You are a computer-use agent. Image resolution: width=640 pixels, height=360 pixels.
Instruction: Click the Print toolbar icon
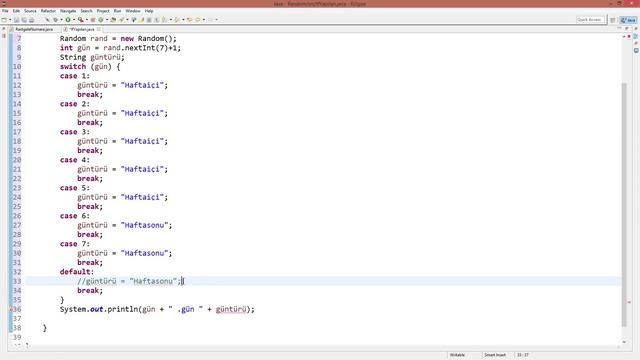point(31,20)
